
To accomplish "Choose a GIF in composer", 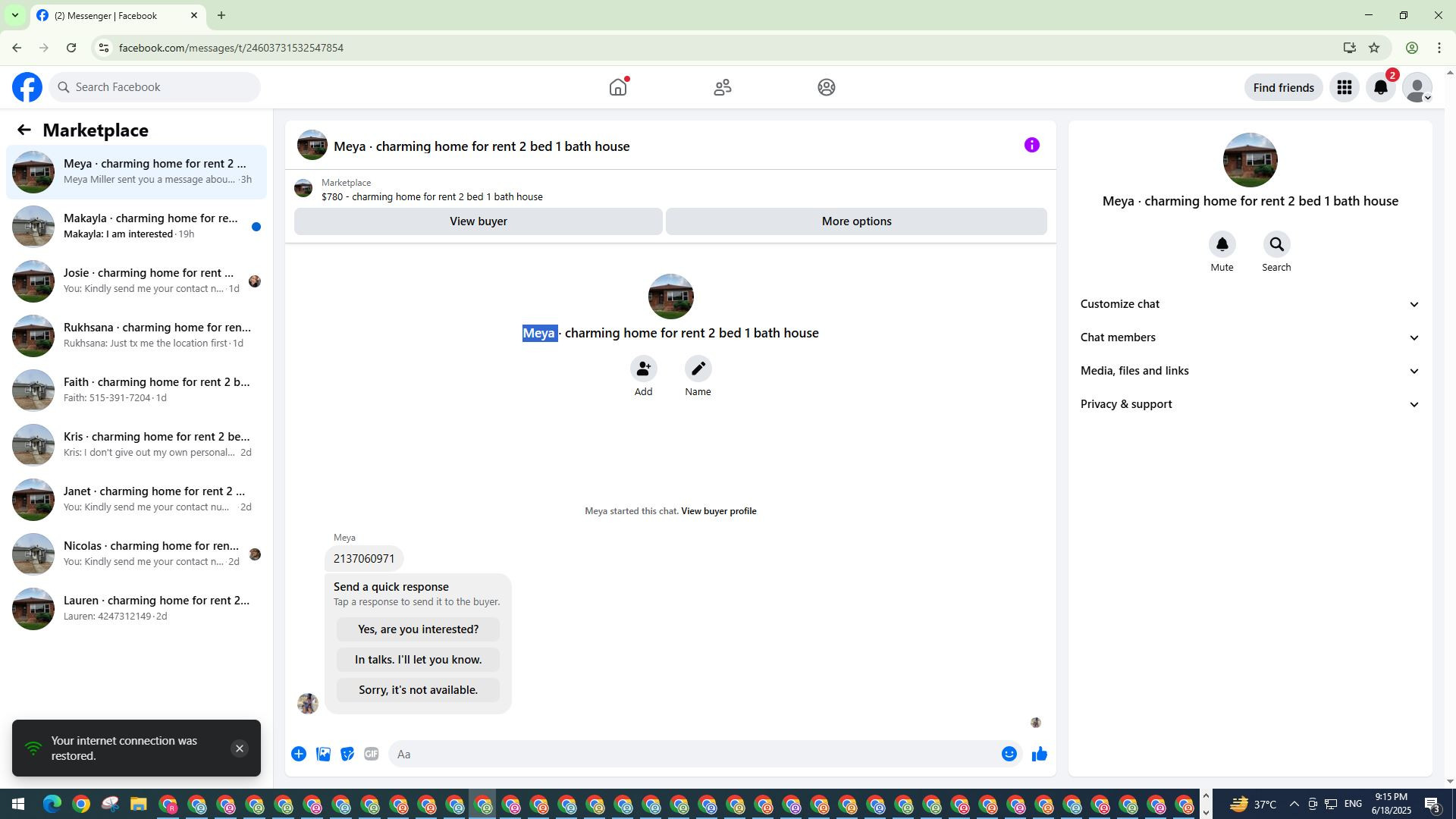I will click(x=372, y=754).
